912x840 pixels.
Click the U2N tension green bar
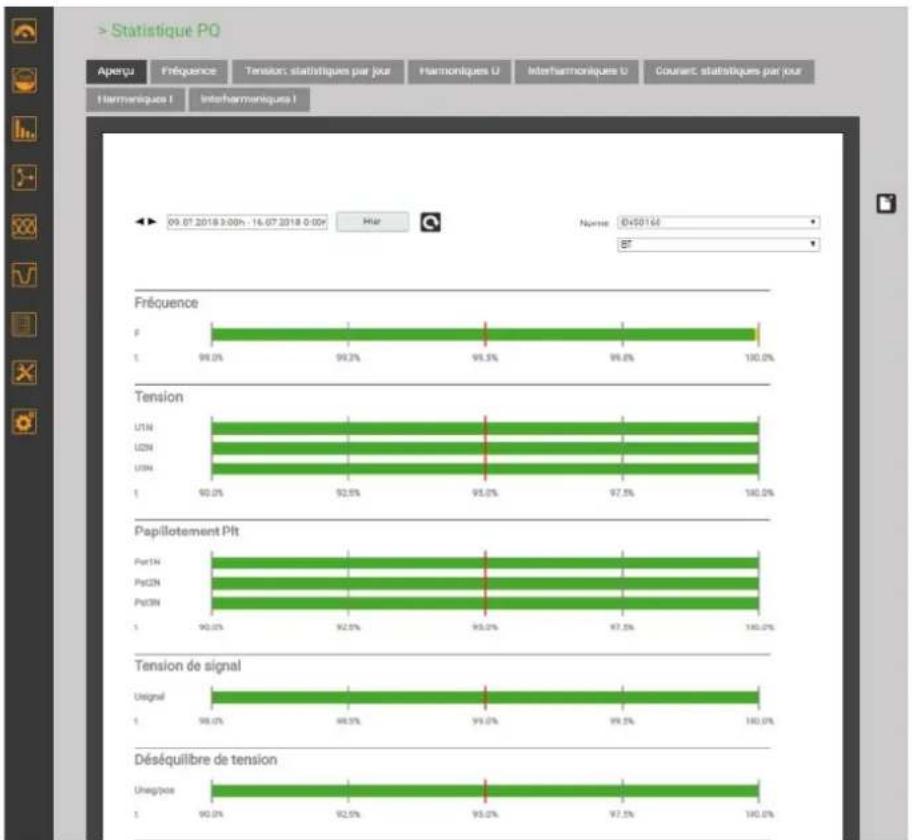pos(485,449)
